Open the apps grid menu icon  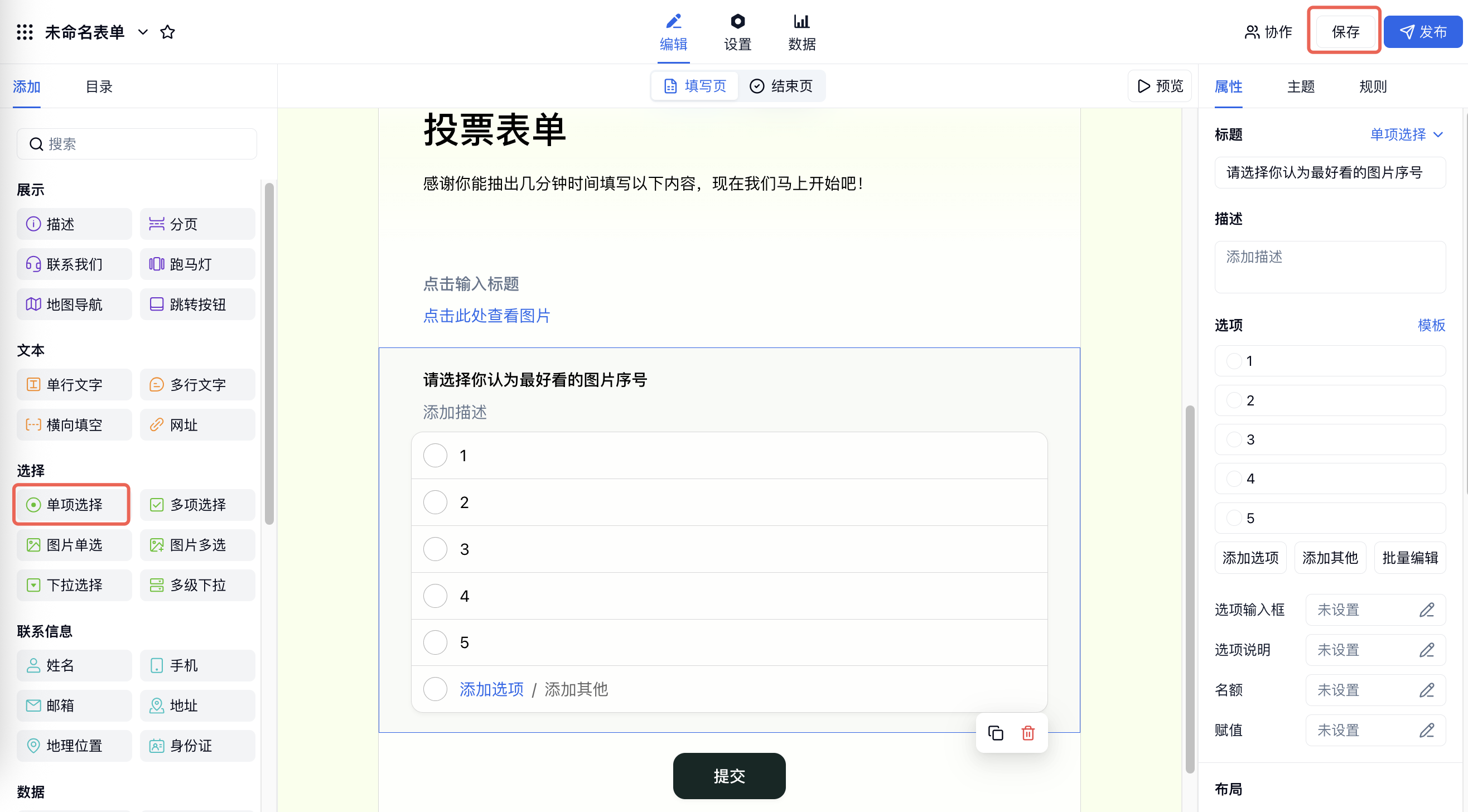(25, 32)
